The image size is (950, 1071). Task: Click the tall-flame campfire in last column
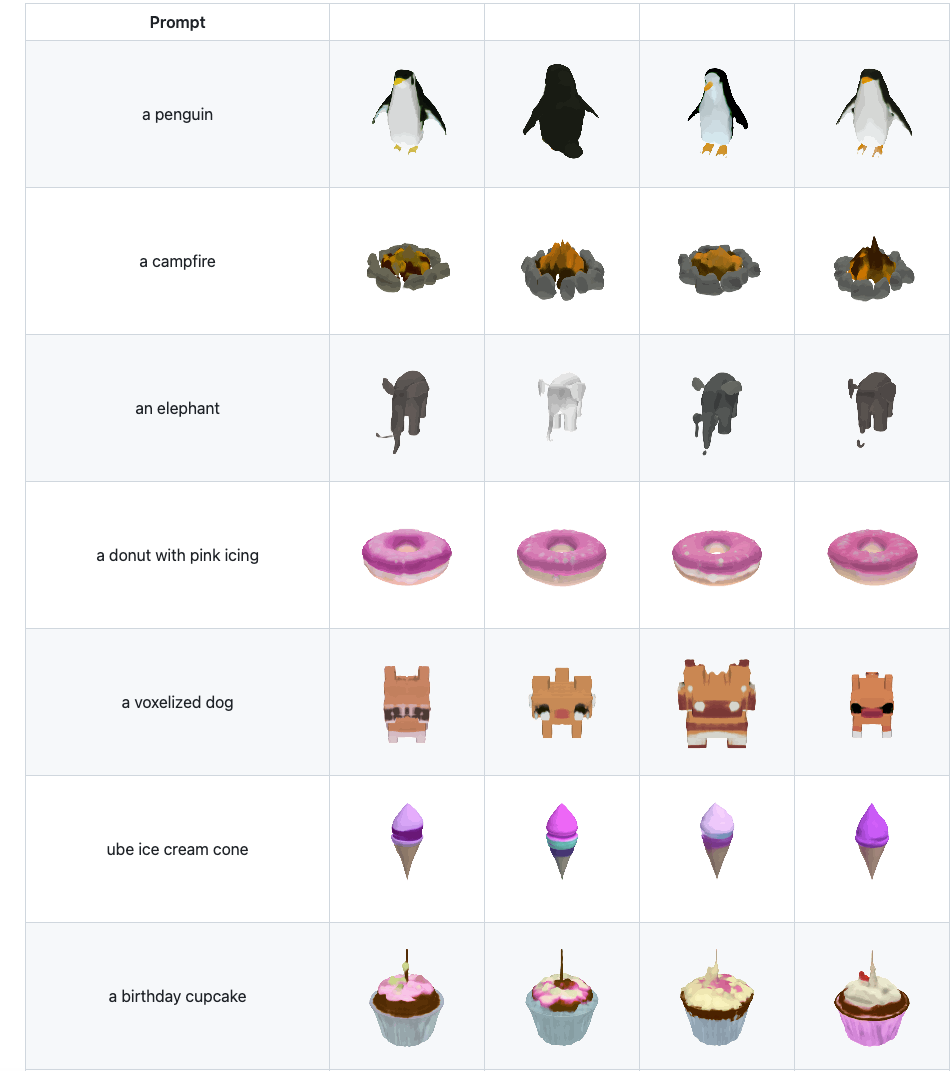tap(874, 269)
